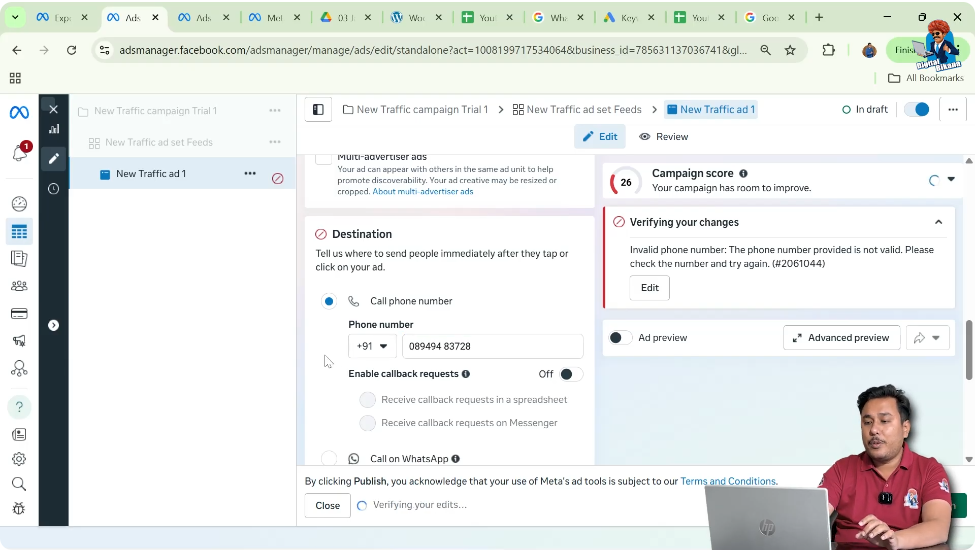976x551 pixels.
Task: Select Receive callback requests on Messenger
Action: (x=368, y=423)
